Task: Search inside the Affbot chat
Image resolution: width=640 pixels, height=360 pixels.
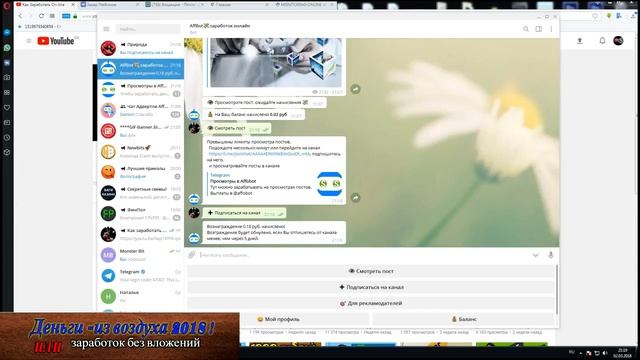Action: click(x=526, y=29)
